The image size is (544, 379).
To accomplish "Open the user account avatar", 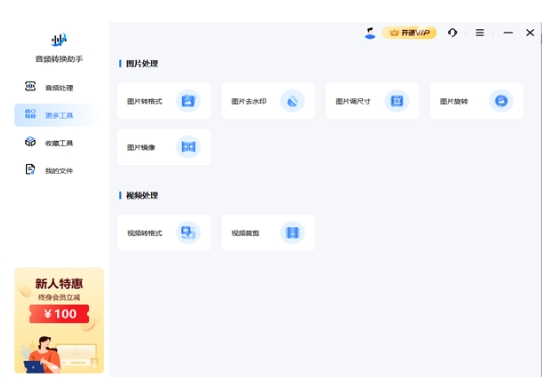I will click(370, 33).
